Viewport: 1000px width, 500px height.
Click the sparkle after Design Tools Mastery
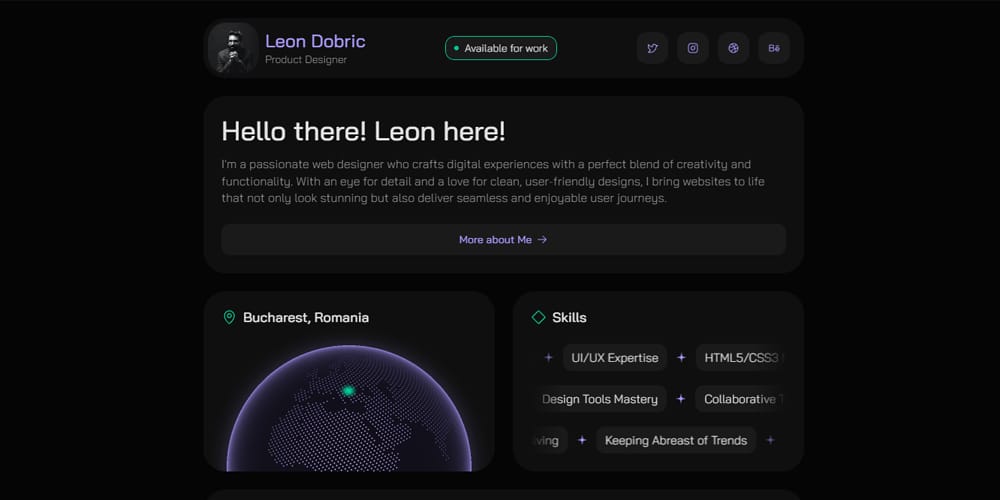click(x=681, y=399)
